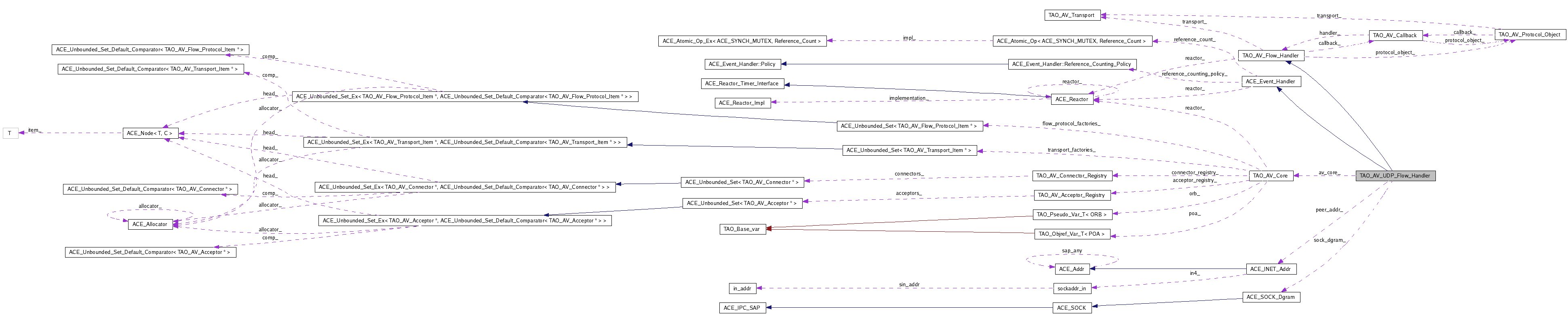1568x315 pixels.
Task: Click the acceptors_ edge label
Action: [x=909, y=194]
